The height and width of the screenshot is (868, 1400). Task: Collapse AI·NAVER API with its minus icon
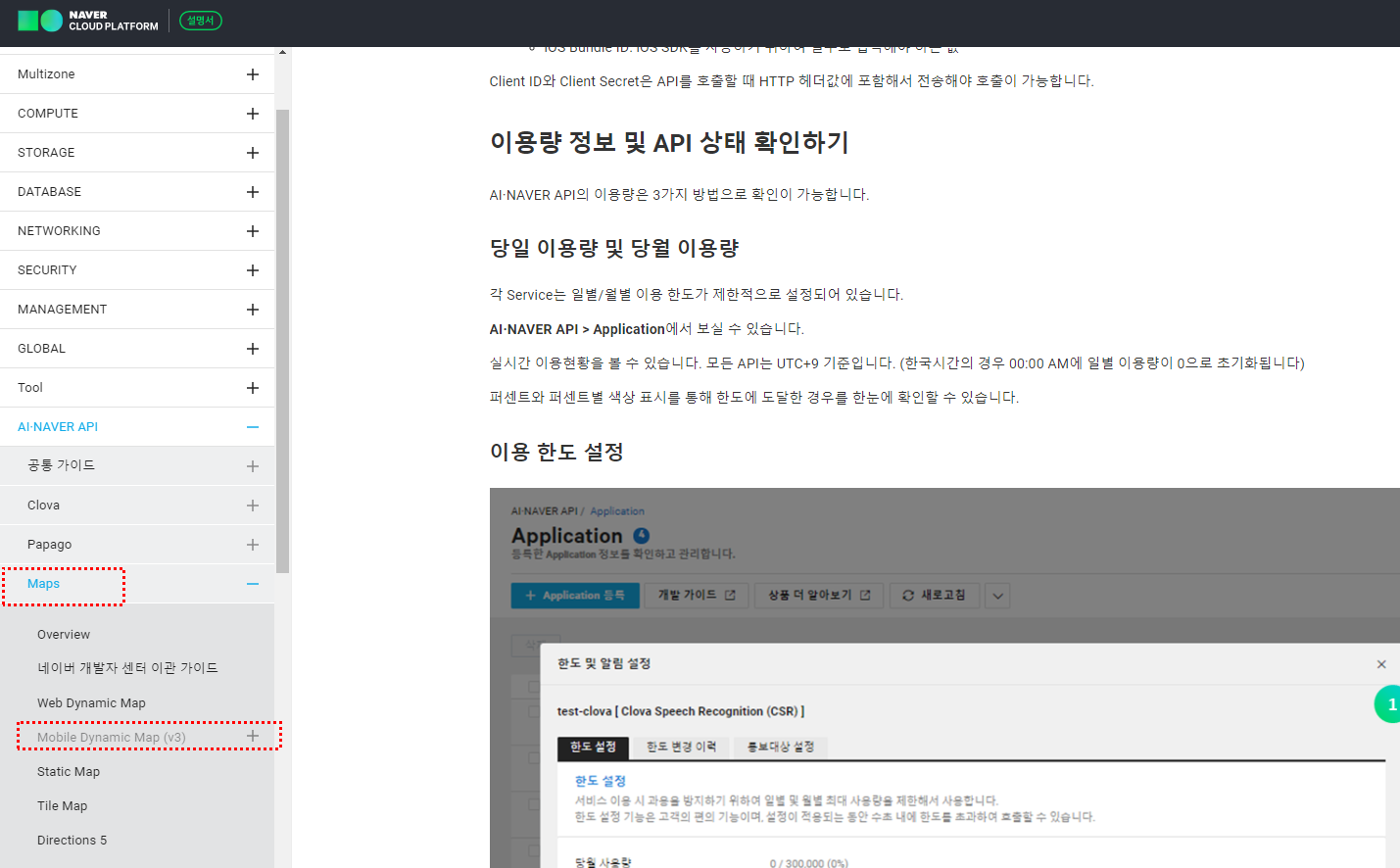point(253,427)
